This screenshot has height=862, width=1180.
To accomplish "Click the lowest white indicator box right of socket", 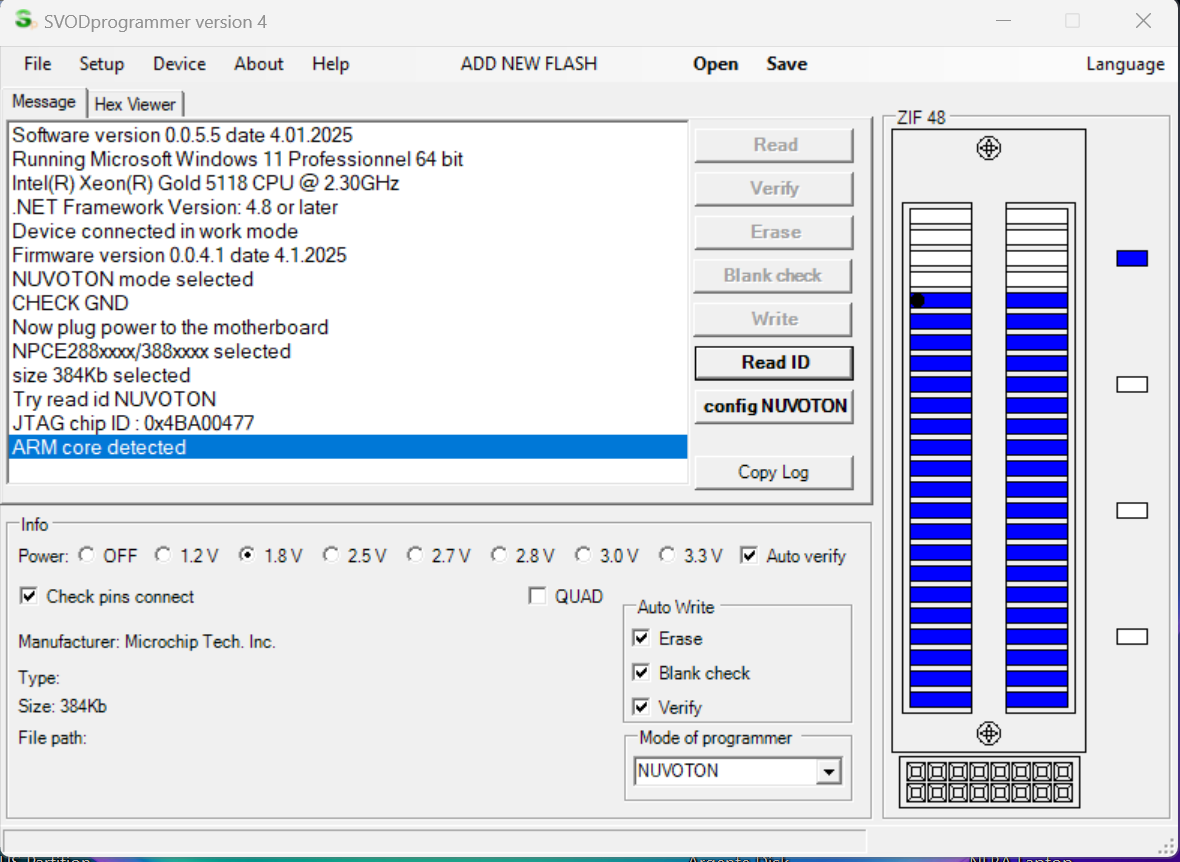I will click(x=1131, y=637).
